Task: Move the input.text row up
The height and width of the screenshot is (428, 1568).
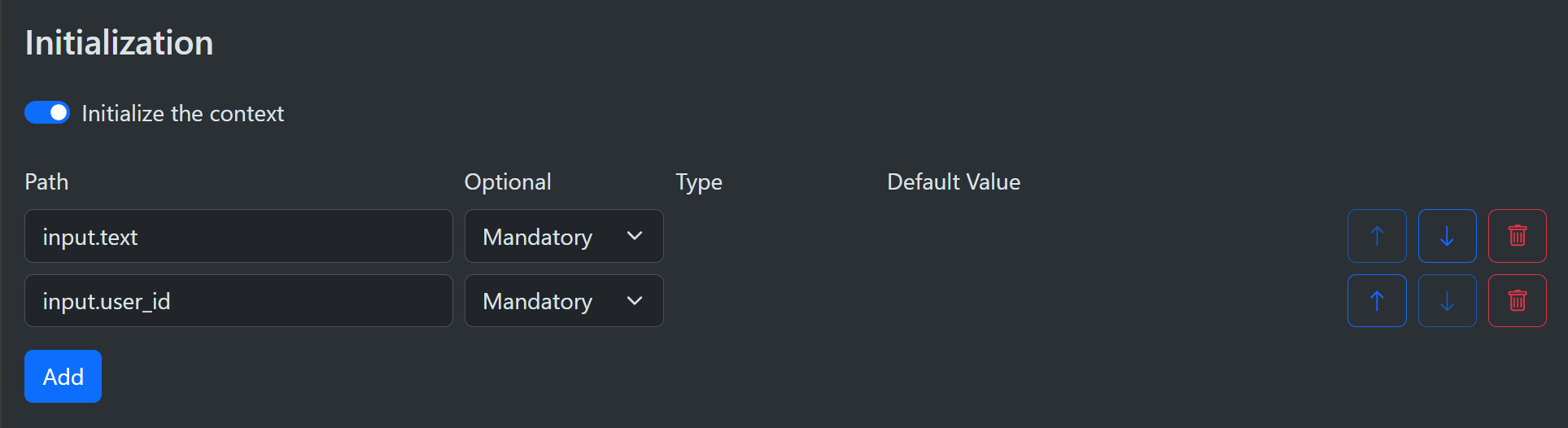Action: [x=1377, y=236]
